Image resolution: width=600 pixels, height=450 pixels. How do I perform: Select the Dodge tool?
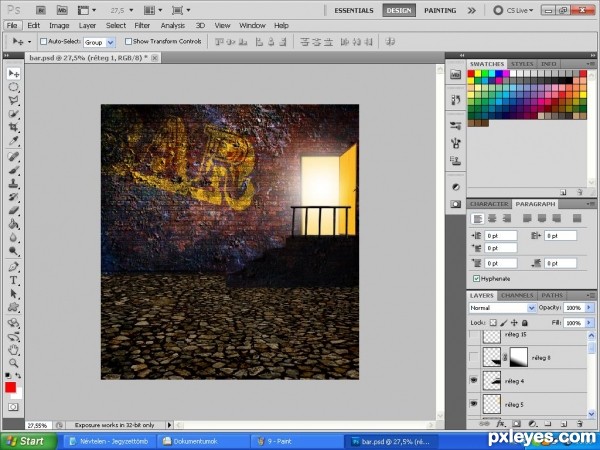(13, 251)
